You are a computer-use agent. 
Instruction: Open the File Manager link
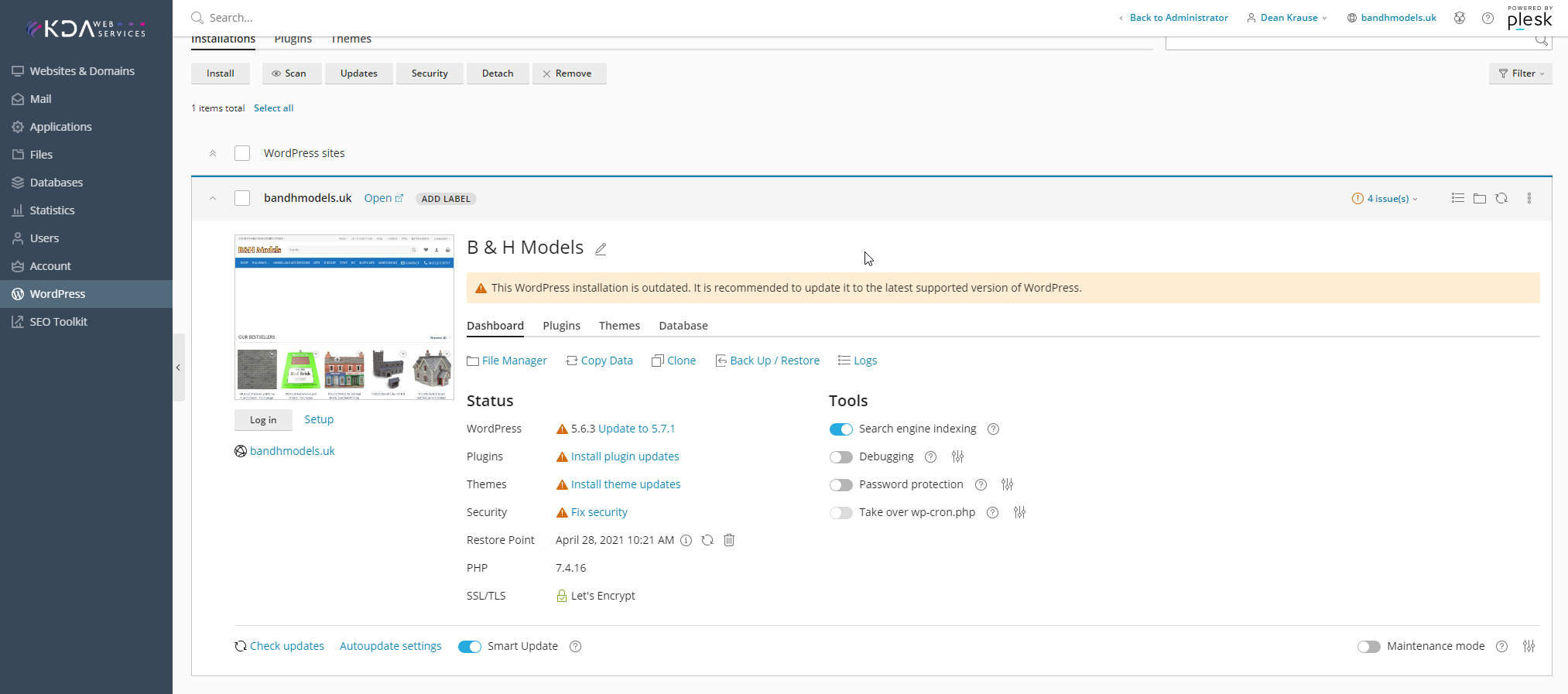click(x=507, y=361)
